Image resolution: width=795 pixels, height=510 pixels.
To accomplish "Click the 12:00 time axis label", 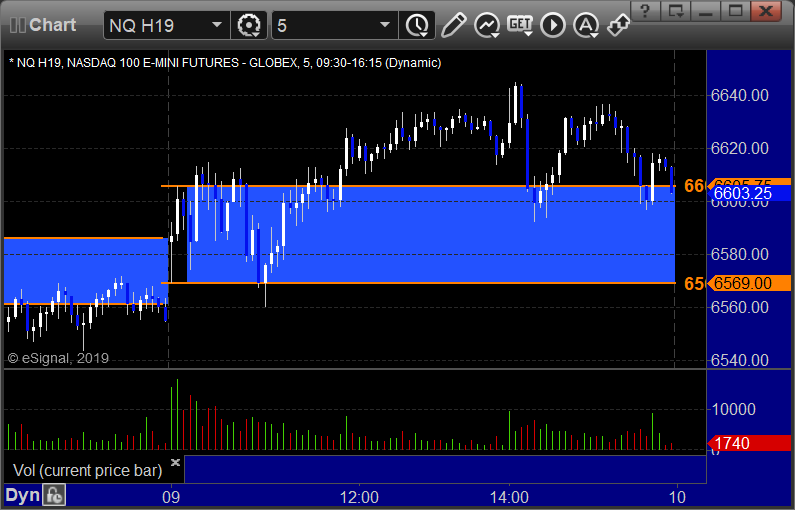I will (359, 497).
